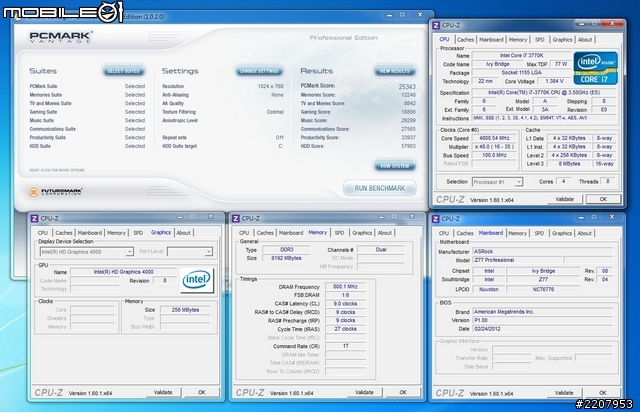This screenshot has height=412, width=640.
Task: Switch to Caches tab in CPU window
Action: click(x=465, y=40)
